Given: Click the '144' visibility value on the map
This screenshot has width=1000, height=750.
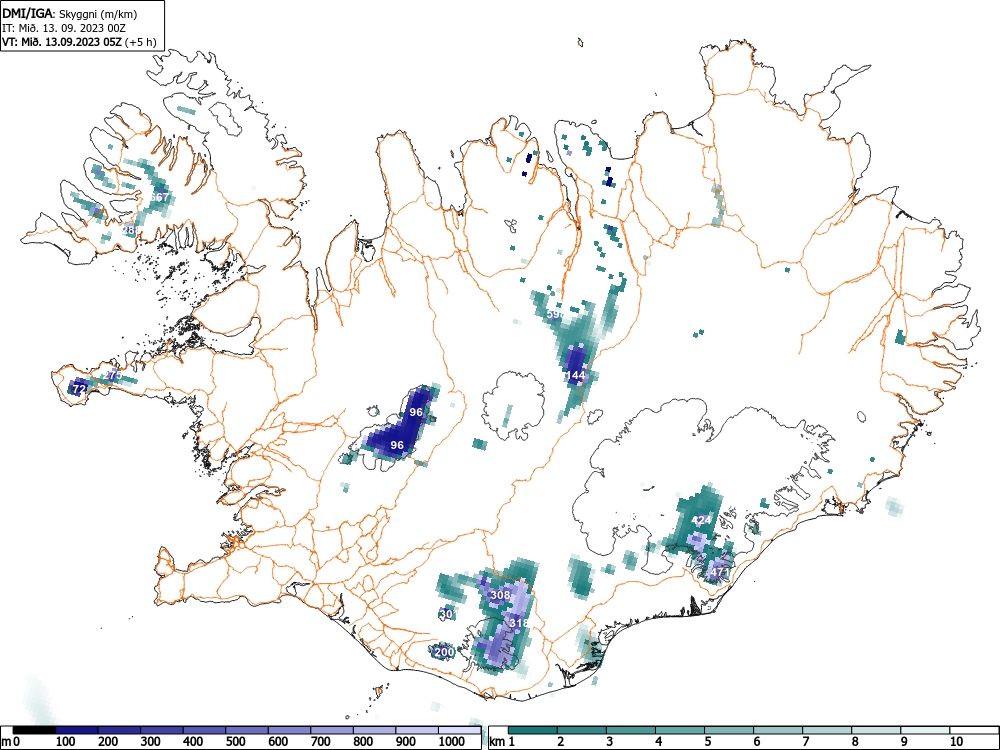Looking at the screenshot, I should point(576,375).
